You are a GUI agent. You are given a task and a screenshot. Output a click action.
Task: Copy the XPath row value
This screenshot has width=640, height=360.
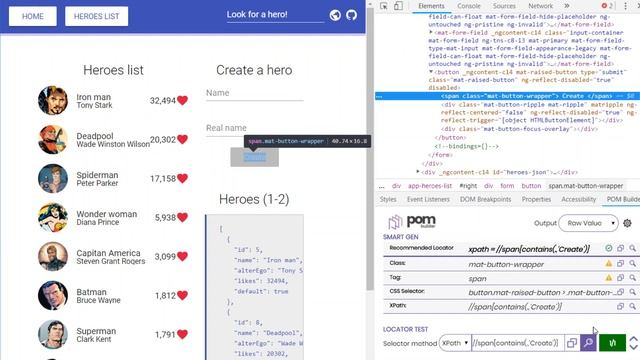click(620, 306)
